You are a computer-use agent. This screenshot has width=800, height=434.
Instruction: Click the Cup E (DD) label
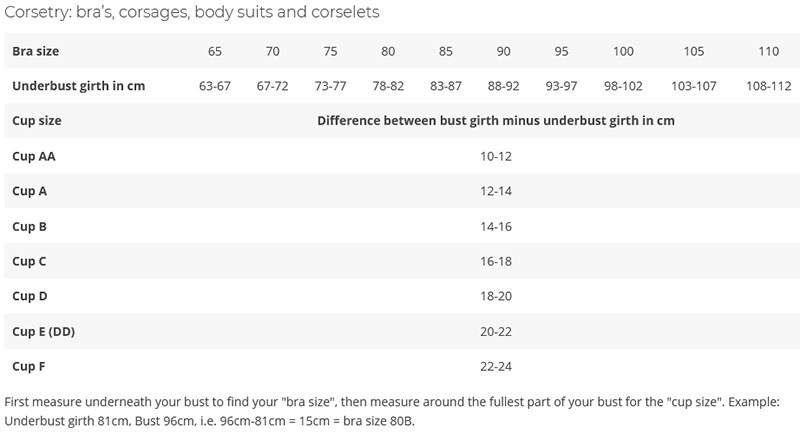tap(44, 331)
